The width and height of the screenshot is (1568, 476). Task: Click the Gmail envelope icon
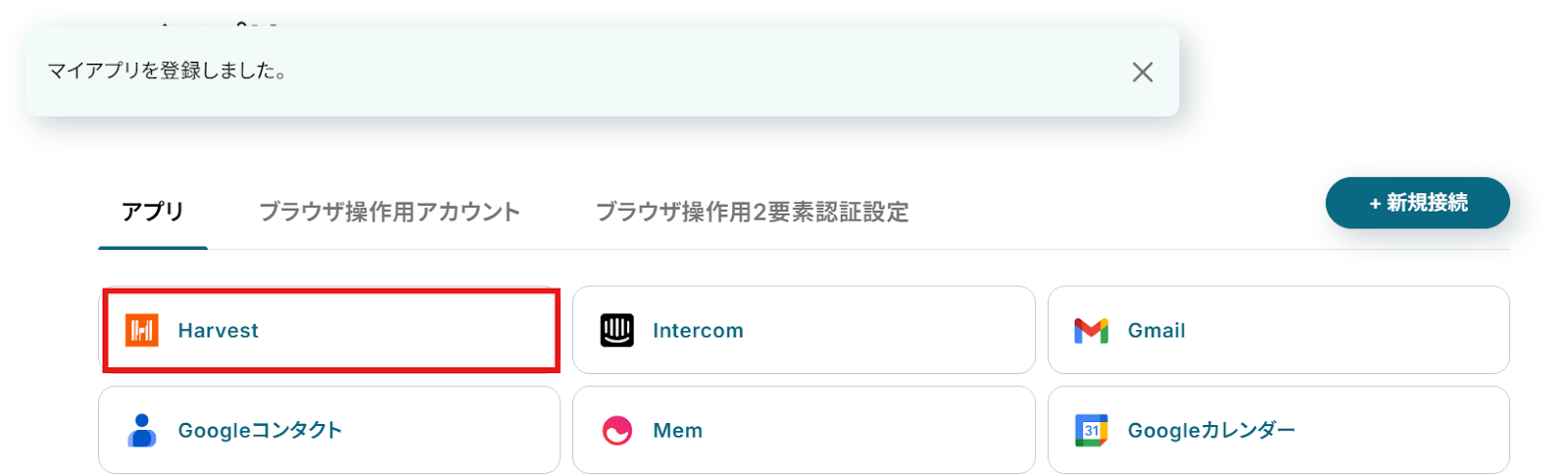[x=1091, y=331]
